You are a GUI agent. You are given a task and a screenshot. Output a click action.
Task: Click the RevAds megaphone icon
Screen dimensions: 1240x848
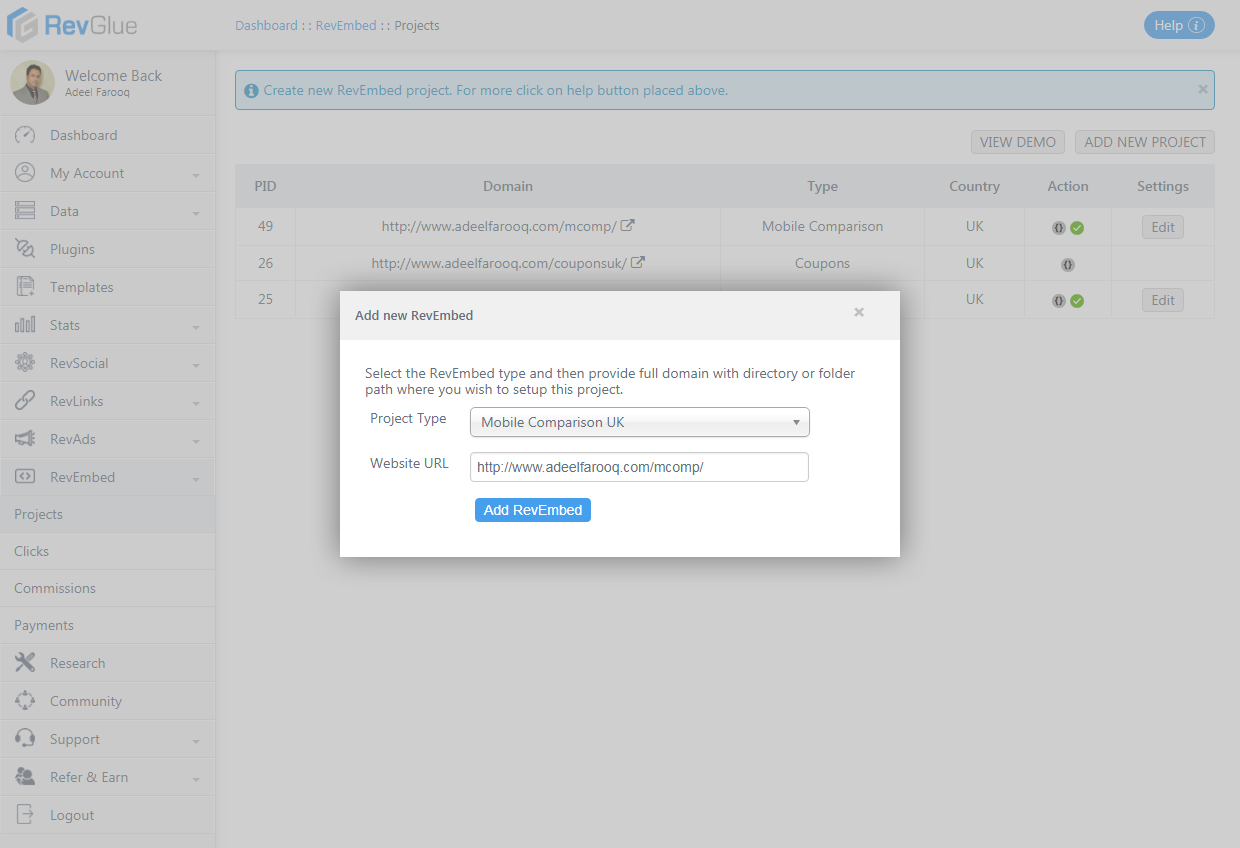point(25,439)
